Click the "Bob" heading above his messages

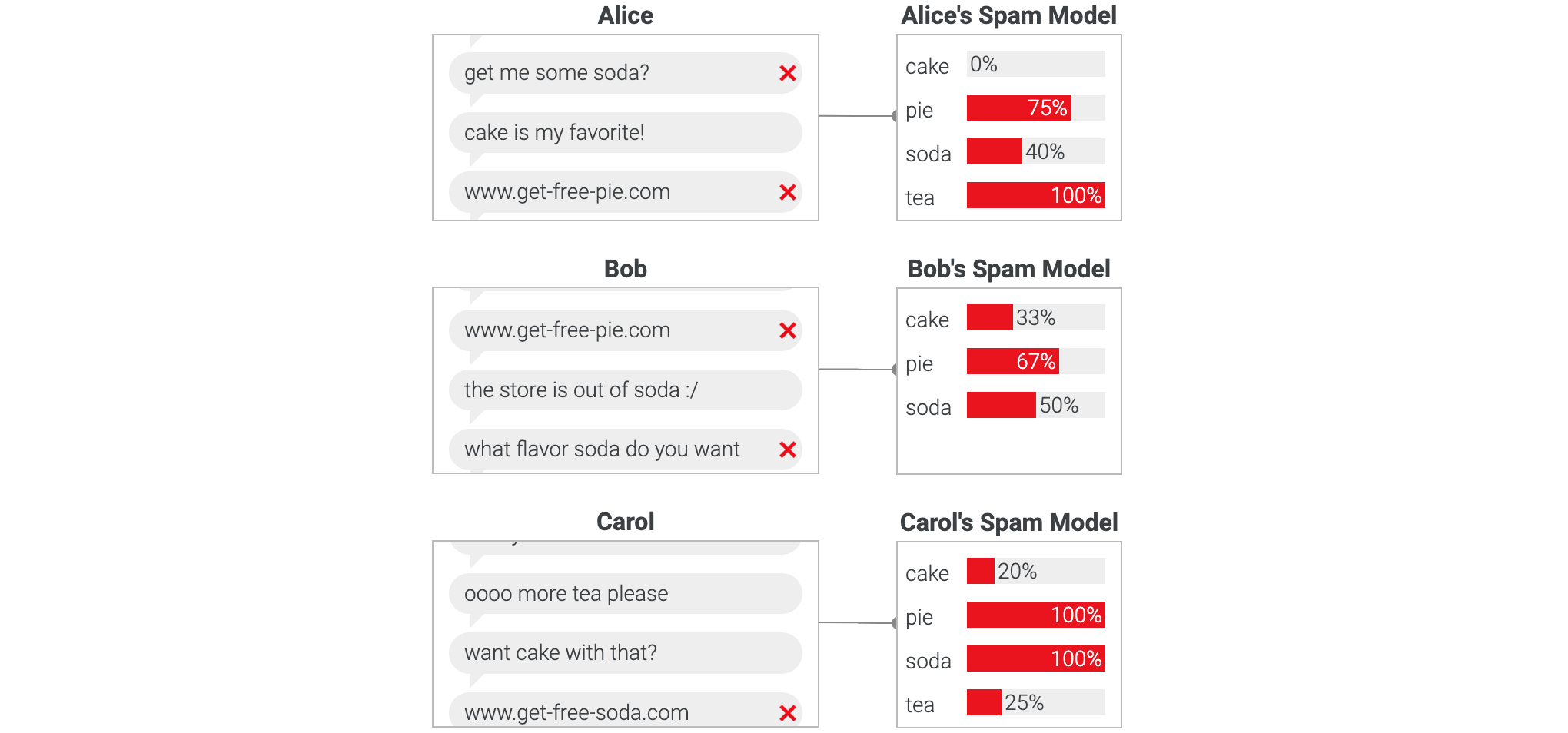625,270
